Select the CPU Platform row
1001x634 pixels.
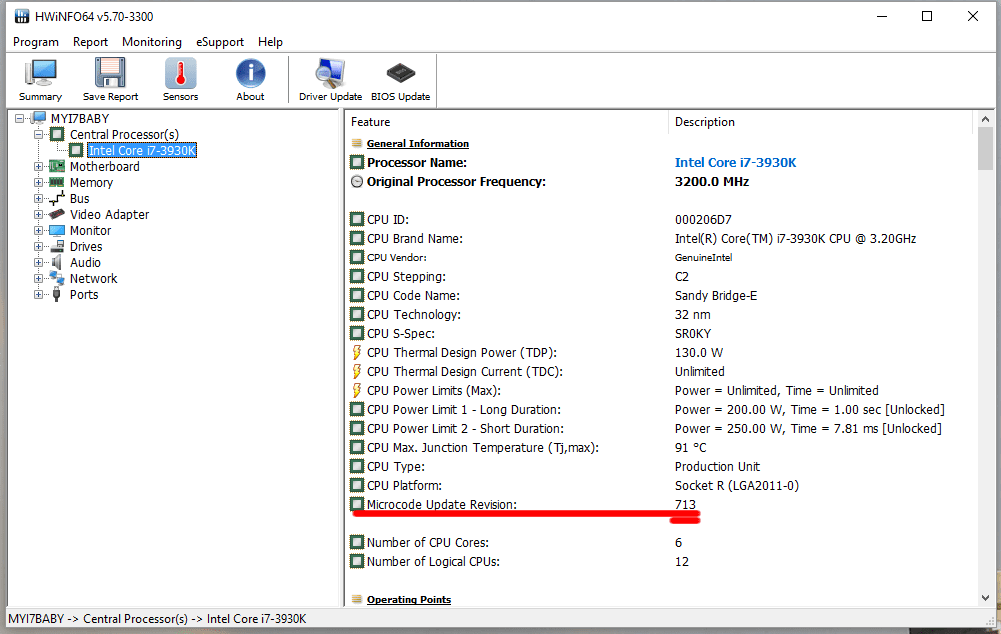tap(661, 485)
